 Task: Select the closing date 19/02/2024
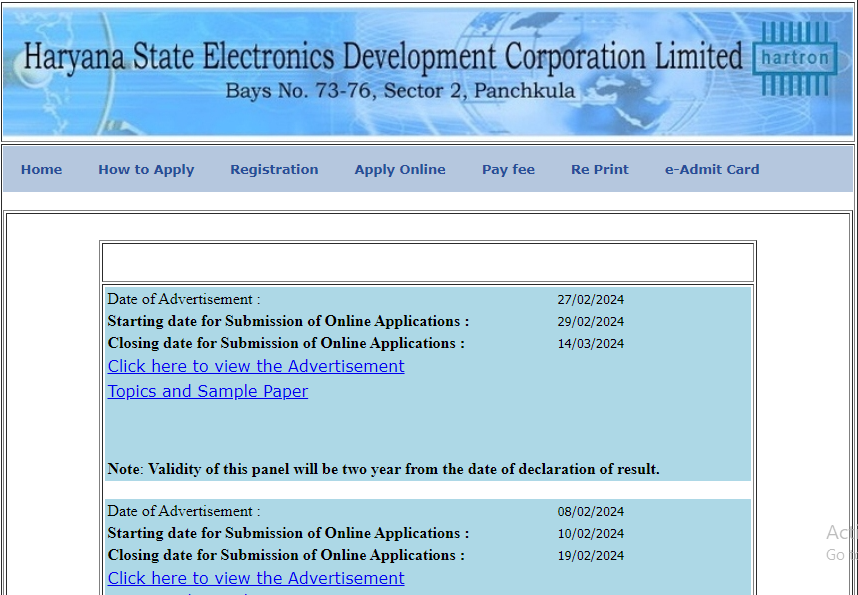[590, 556]
